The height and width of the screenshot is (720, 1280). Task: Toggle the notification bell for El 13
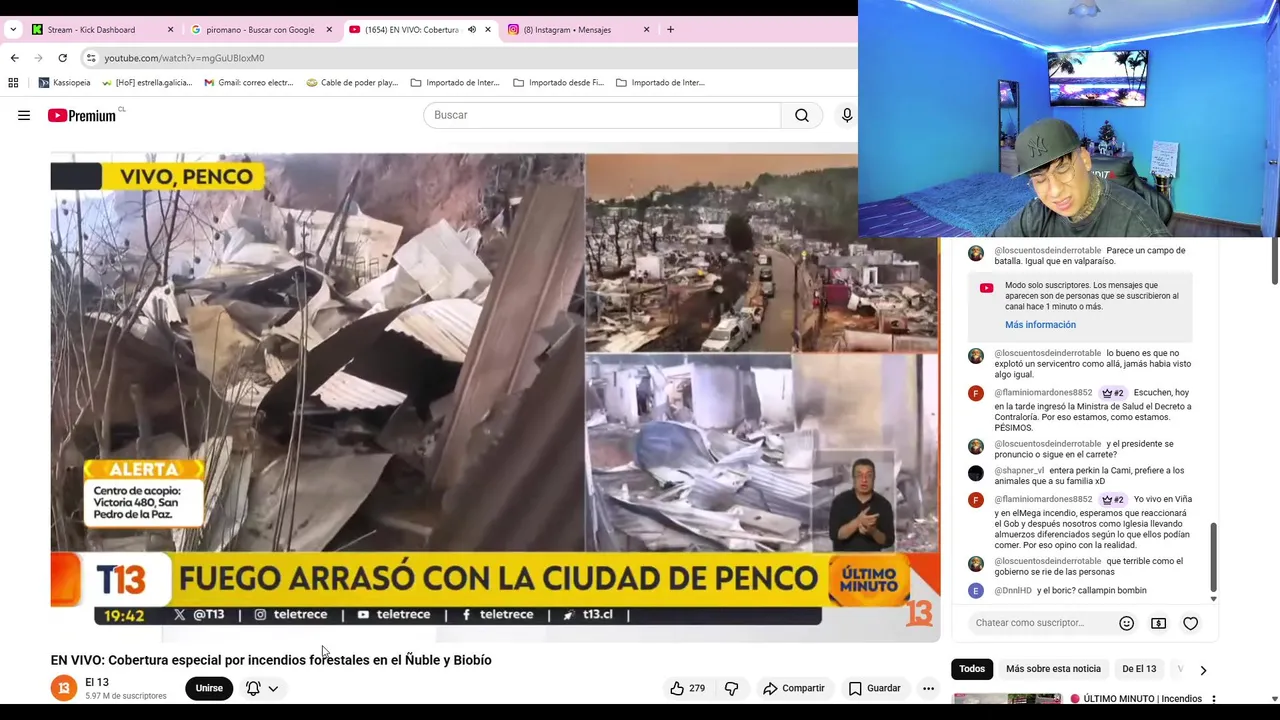tap(253, 688)
